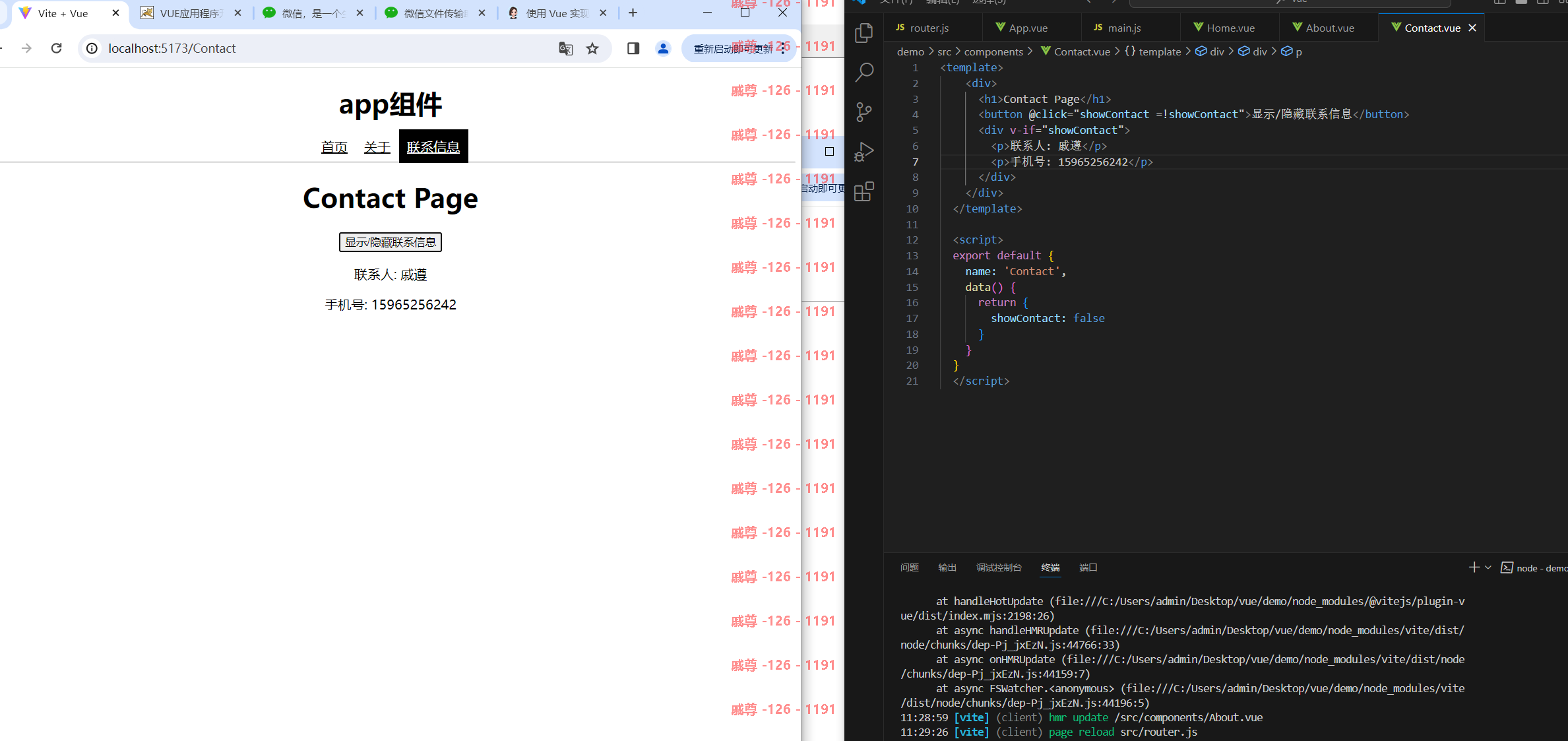The height and width of the screenshot is (741, 1568).
Task: Click Chrome address bar URL
Action: [172, 48]
